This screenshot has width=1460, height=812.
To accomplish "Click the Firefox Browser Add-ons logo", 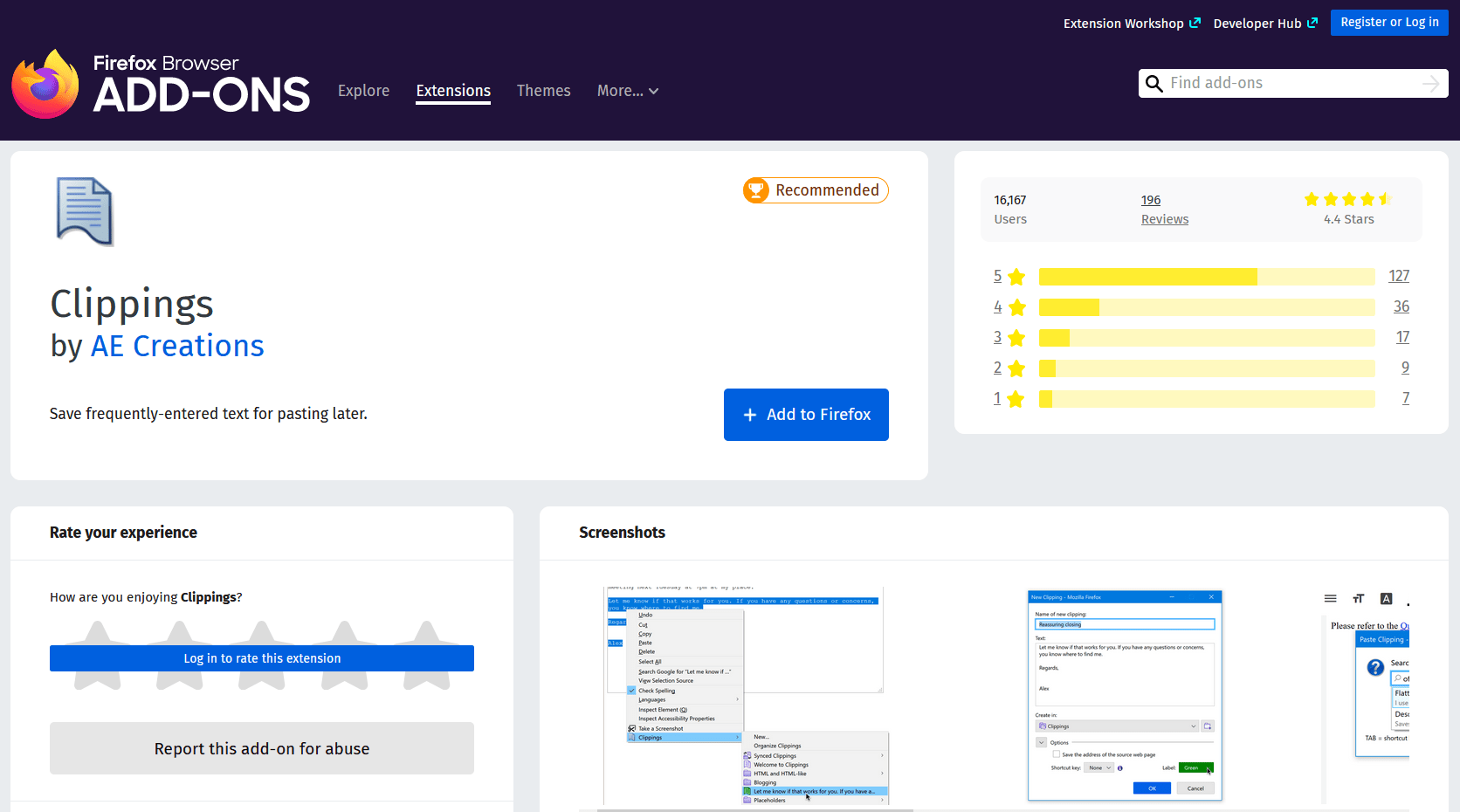I will click(161, 84).
